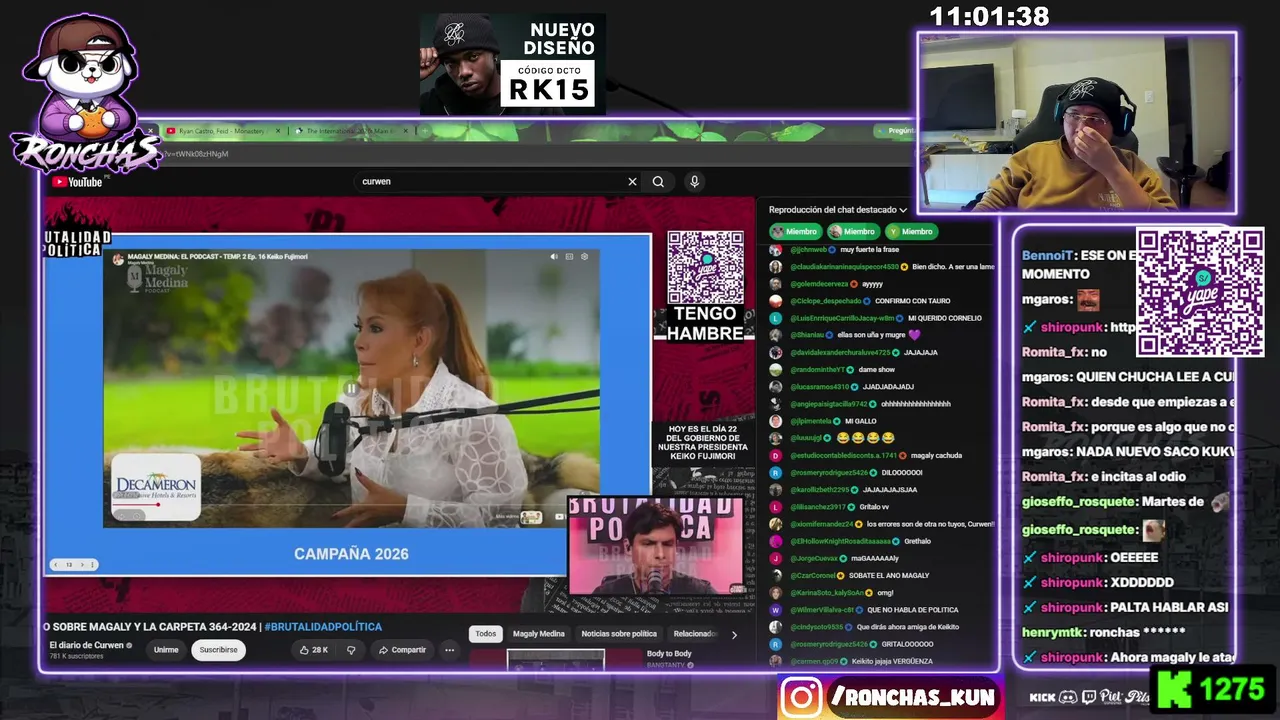Resume playback via the center pause indicator
Image resolution: width=1280 pixels, height=720 pixels.
coord(351,388)
